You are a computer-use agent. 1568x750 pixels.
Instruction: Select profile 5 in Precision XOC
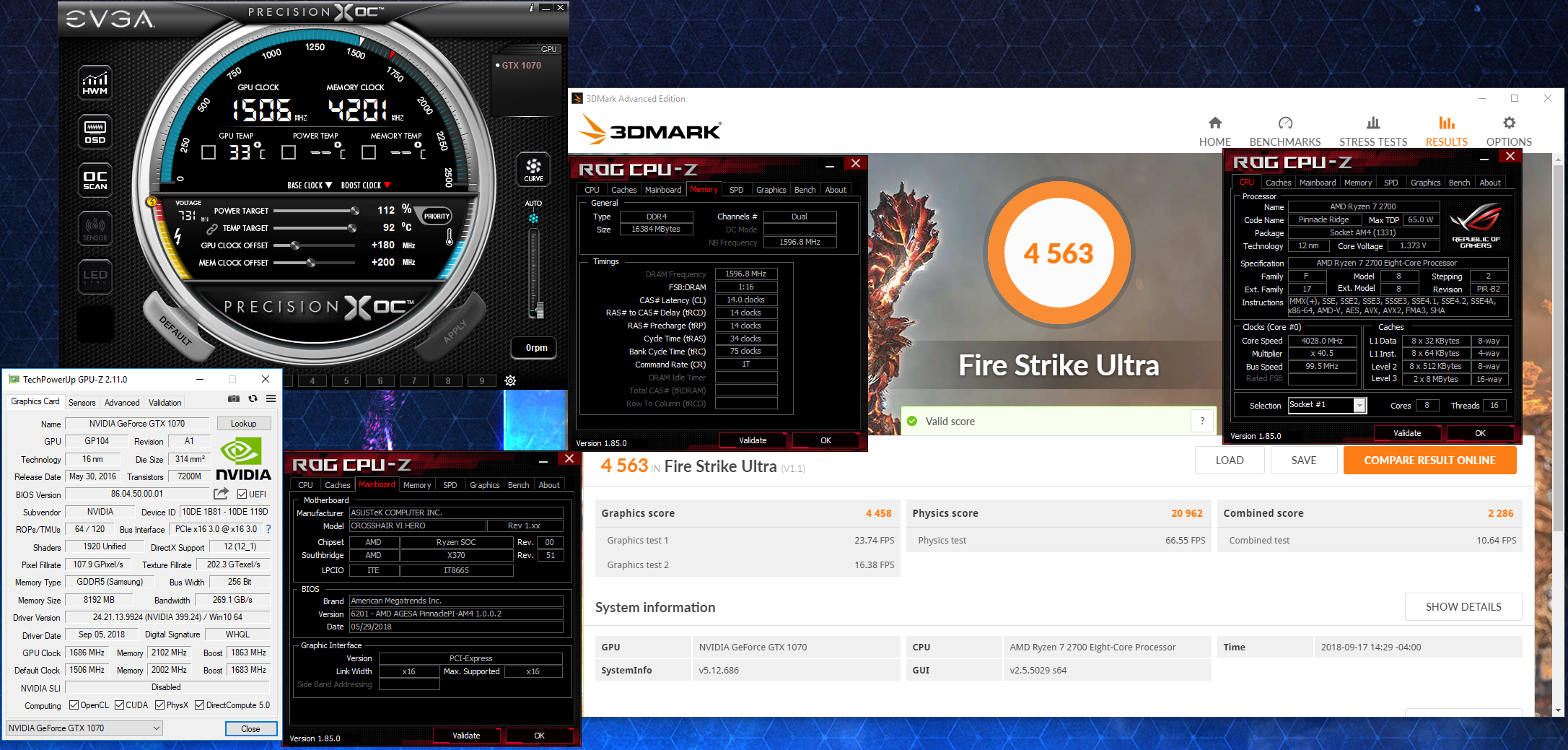[x=346, y=380]
